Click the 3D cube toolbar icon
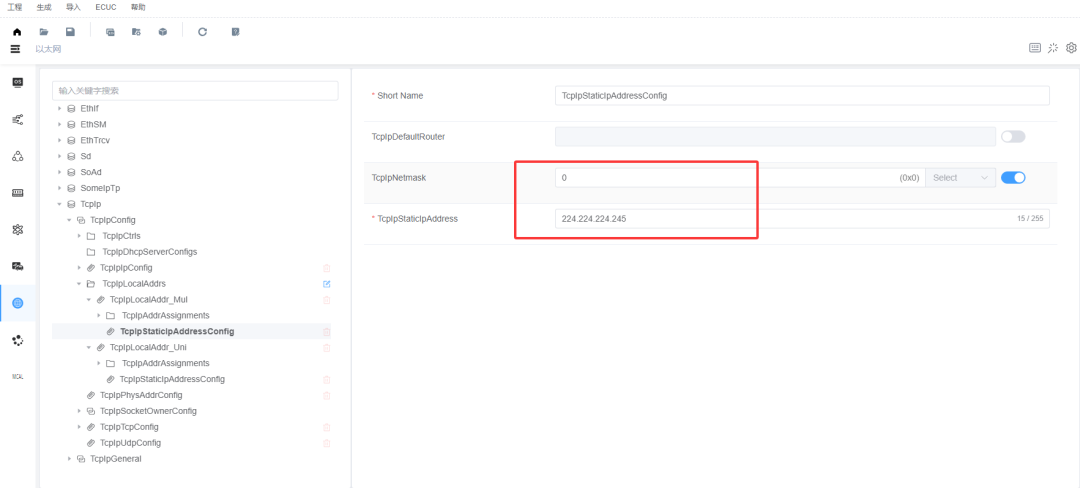 tap(163, 32)
